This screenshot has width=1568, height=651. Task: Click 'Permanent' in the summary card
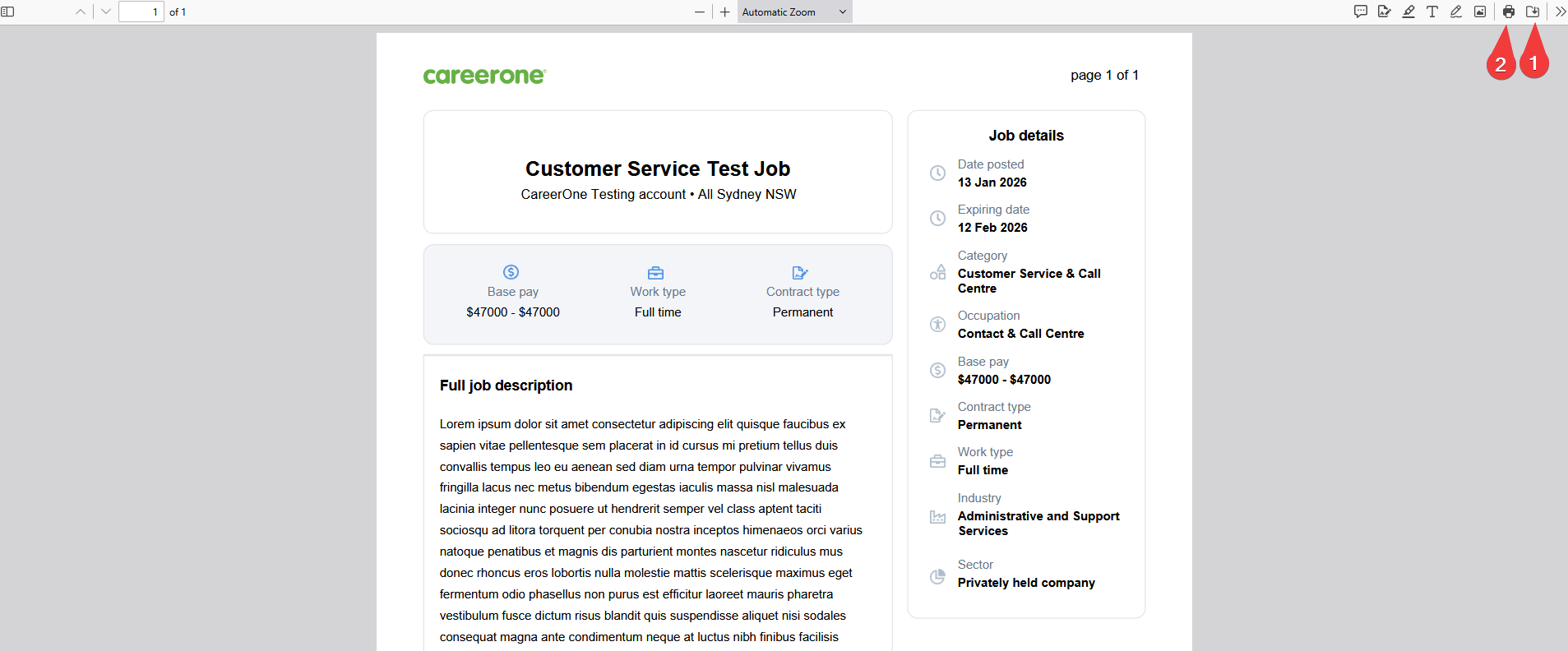pyautogui.click(x=803, y=312)
